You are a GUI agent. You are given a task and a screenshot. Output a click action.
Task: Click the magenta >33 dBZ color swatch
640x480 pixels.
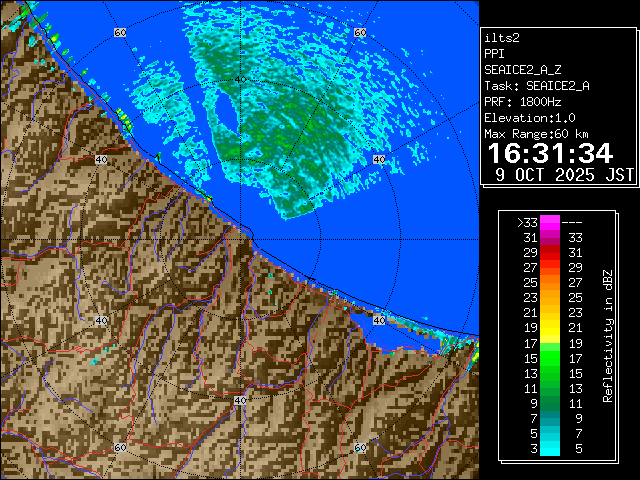(549, 223)
